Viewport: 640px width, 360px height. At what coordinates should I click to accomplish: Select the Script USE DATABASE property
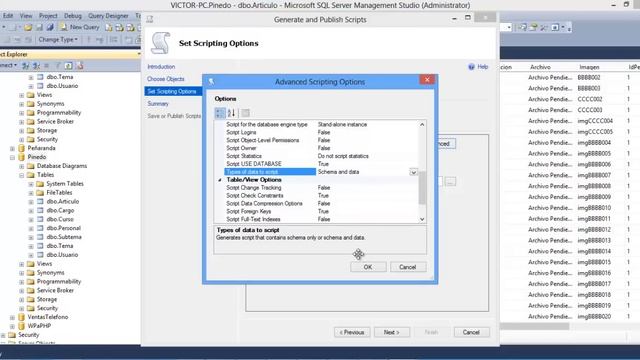point(321,164)
